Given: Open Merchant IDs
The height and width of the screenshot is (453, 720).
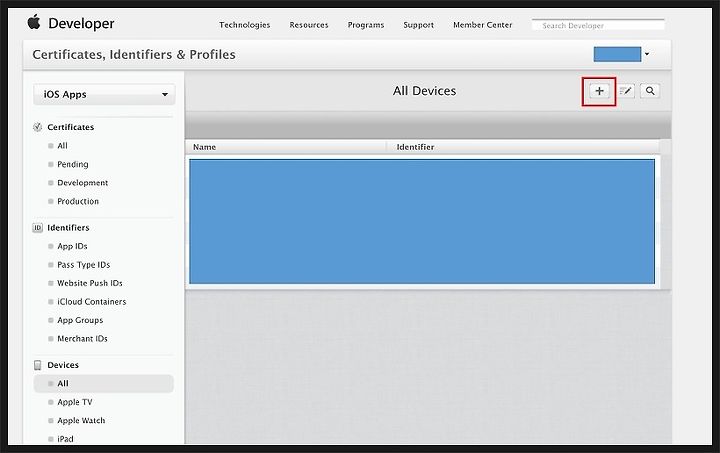Looking at the screenshot, I should (82, 338).
